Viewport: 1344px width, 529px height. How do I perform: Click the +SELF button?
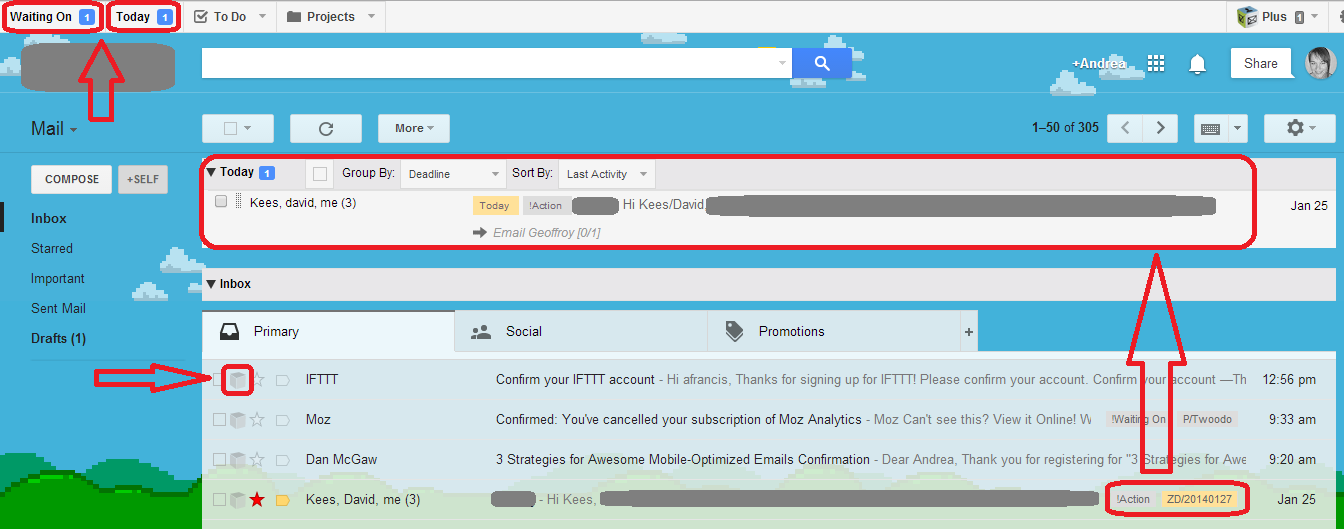click(x=143, y=179)
